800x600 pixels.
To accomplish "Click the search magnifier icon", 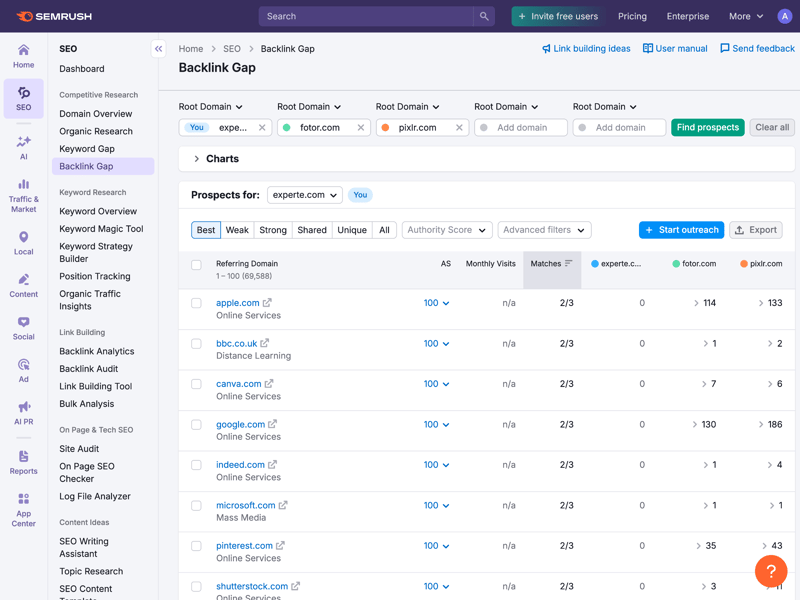I will [x=484, y=16].
